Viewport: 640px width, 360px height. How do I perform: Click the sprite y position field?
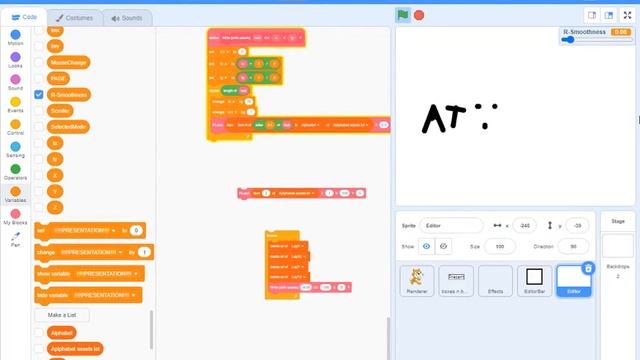(577, 225)
